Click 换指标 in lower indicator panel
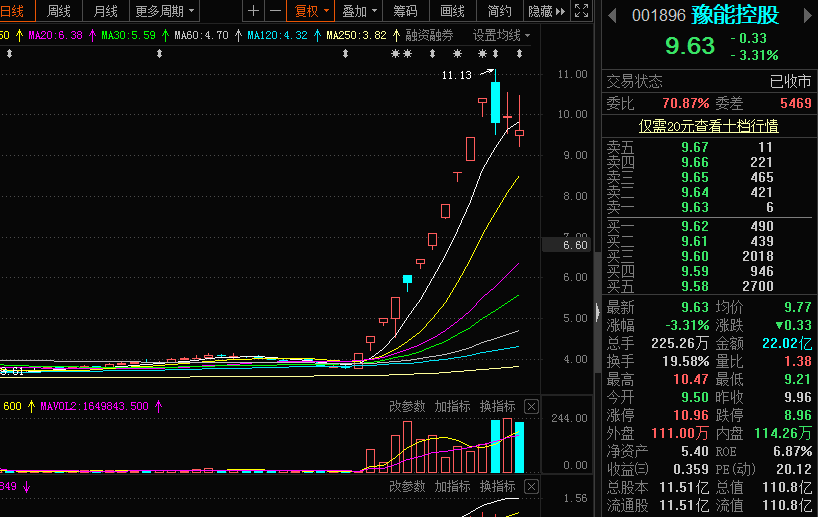818x517 pixels. (x=498, y=487)
